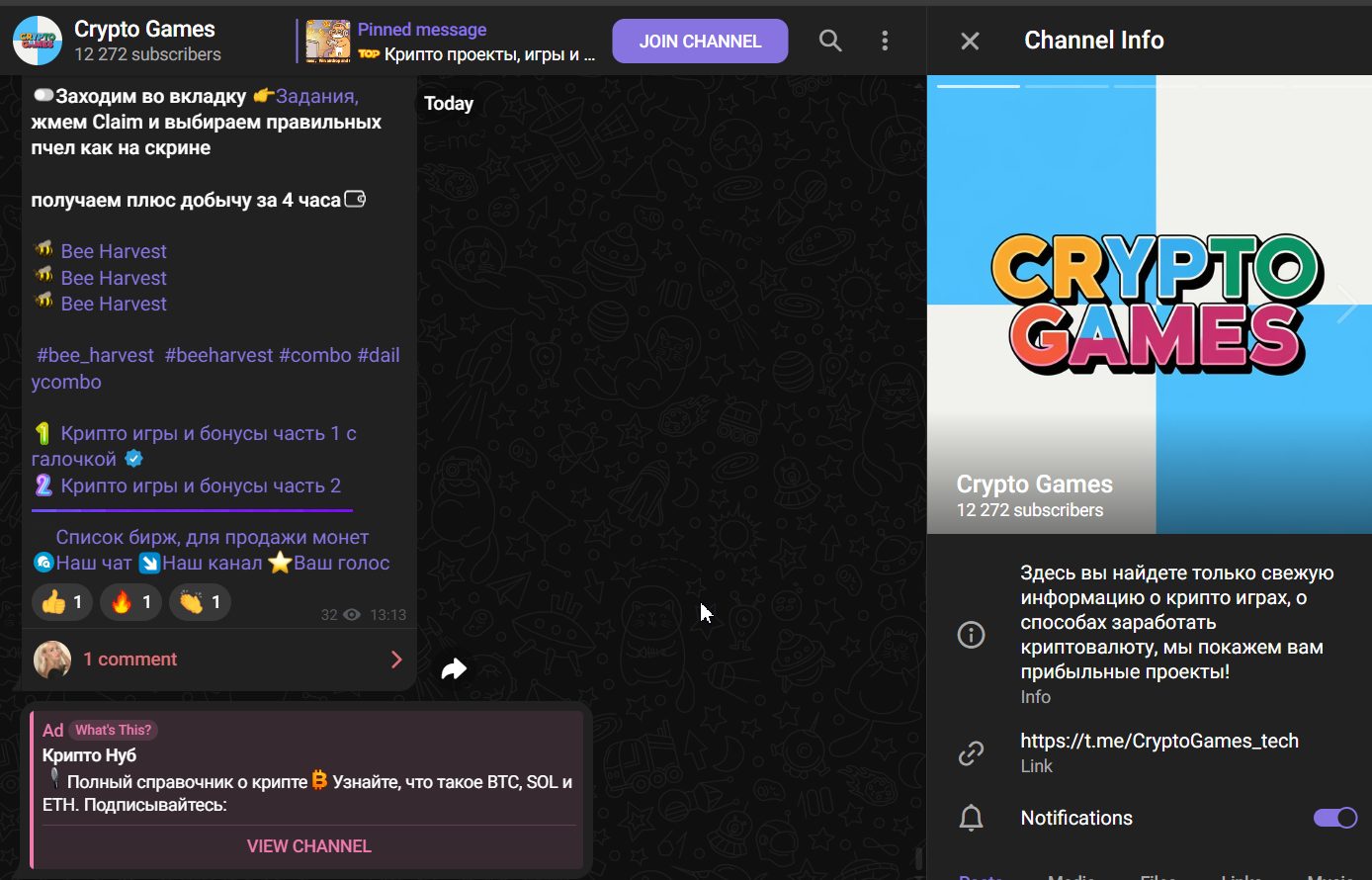Click the Crypto Games title in header
1372x880 pixels.
144,30
